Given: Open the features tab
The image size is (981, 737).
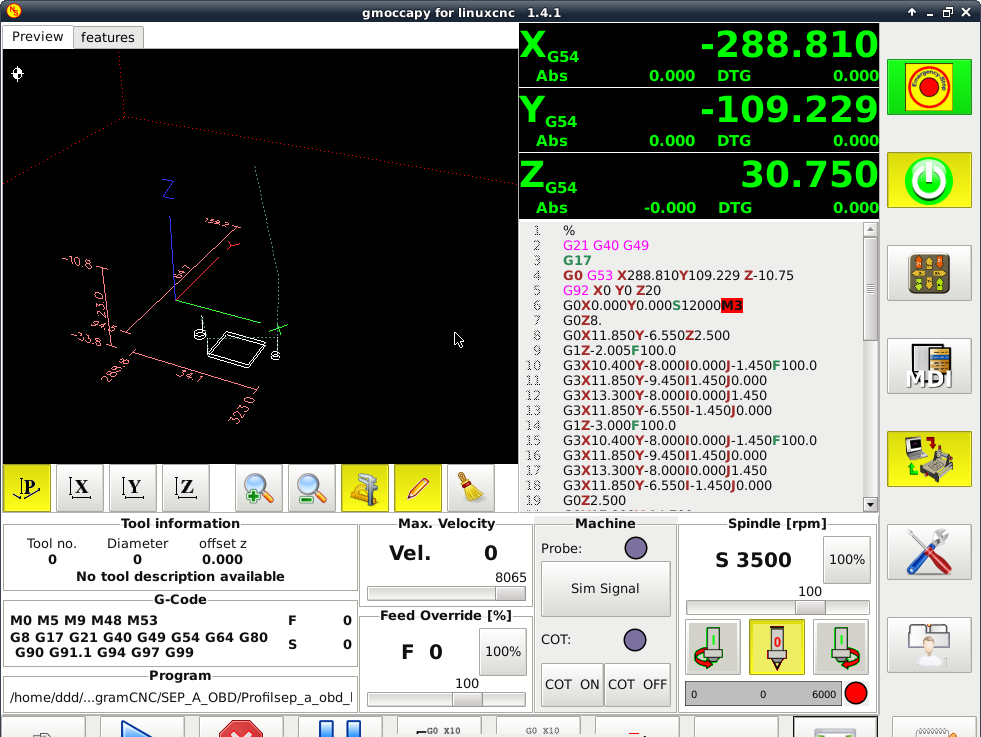Looking at the screenshot, I should [108, 37].
